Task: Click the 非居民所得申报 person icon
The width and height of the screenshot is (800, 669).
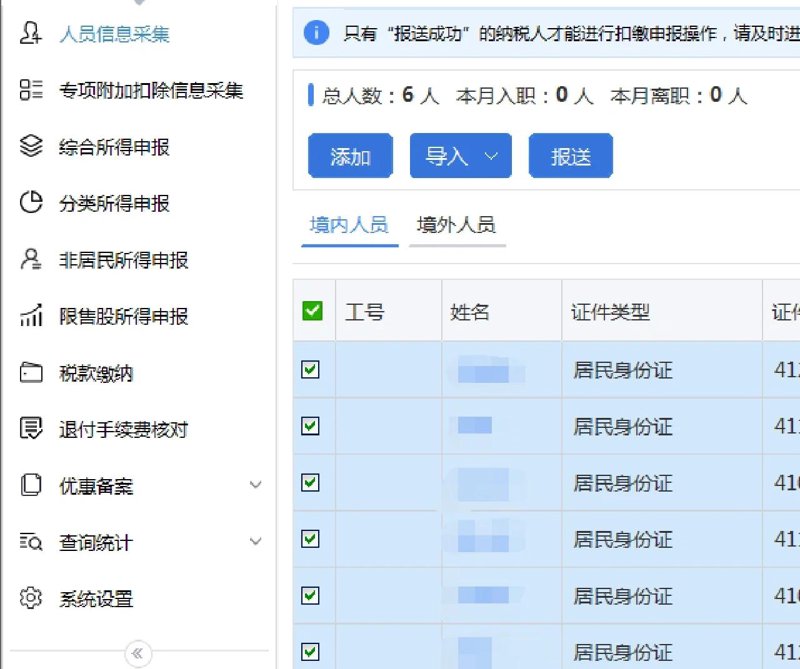Action: [x=31, y=259]
